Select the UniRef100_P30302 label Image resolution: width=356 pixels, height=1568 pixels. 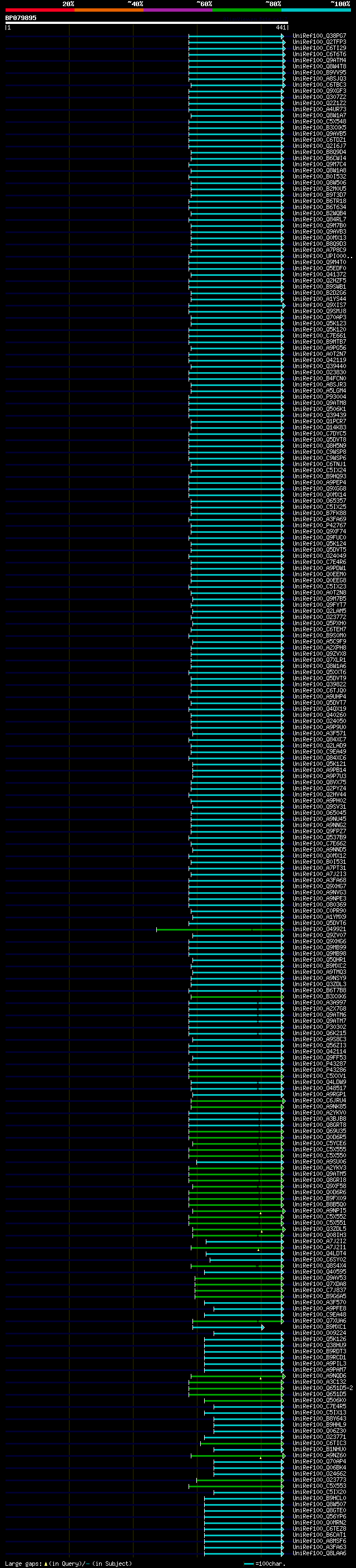pyautogui.click(x=319, y=1027)
